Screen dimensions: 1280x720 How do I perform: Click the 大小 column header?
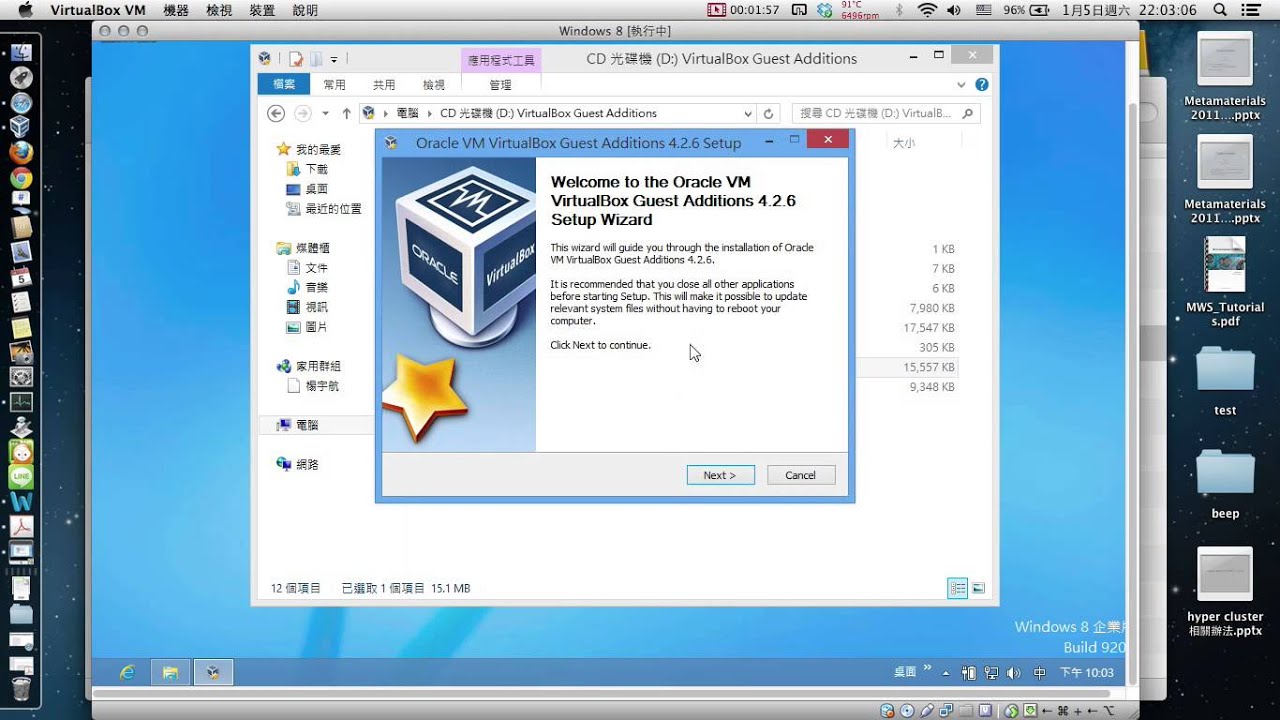[903, 144]
